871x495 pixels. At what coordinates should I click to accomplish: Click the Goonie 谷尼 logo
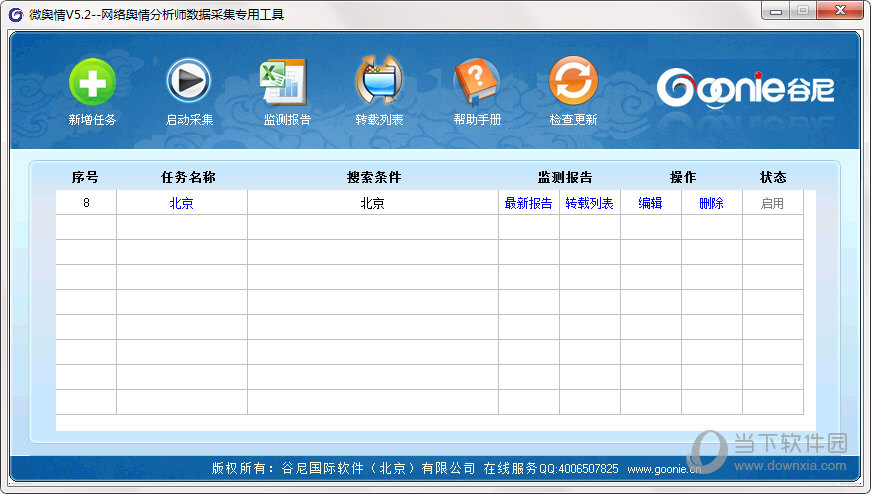(x=745, y=89)
